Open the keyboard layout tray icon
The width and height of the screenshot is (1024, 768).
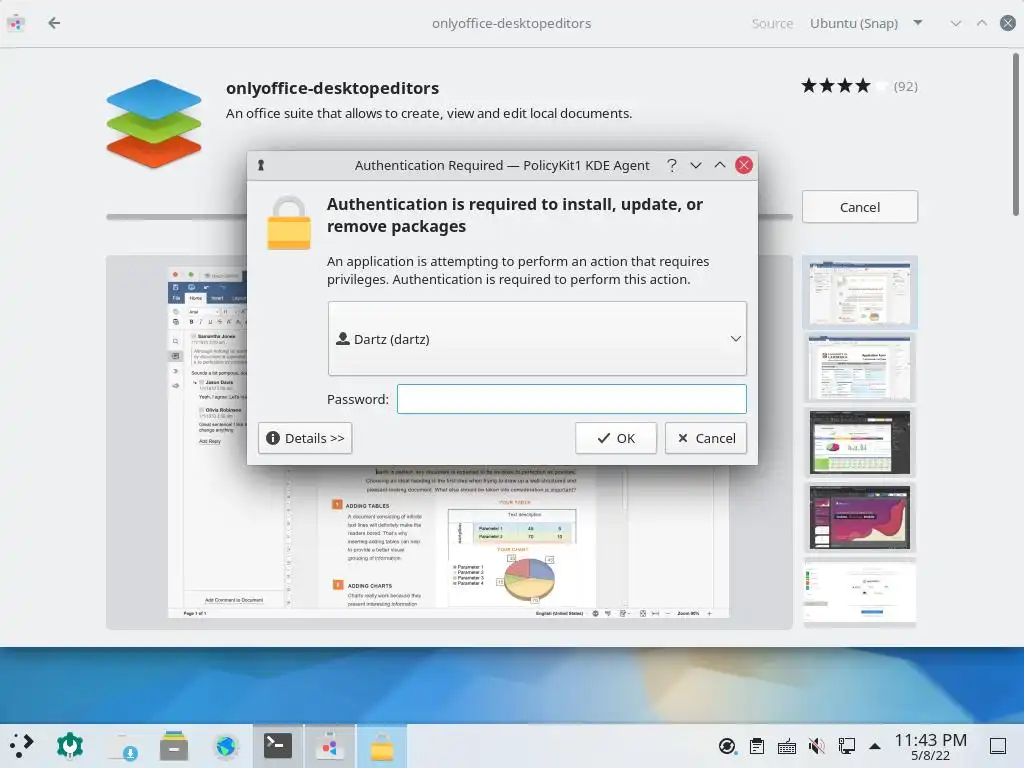coord(787,746)
